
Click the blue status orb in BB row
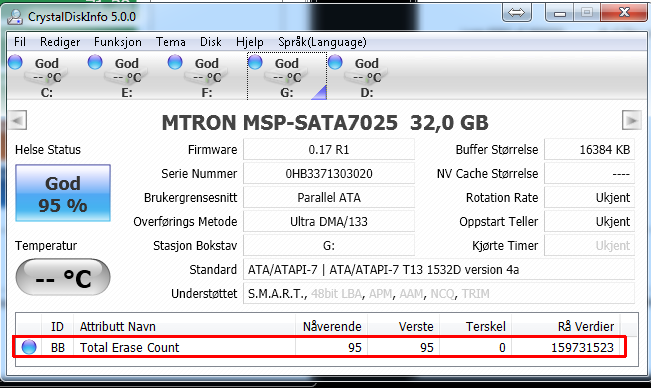[x=29, y=347]
